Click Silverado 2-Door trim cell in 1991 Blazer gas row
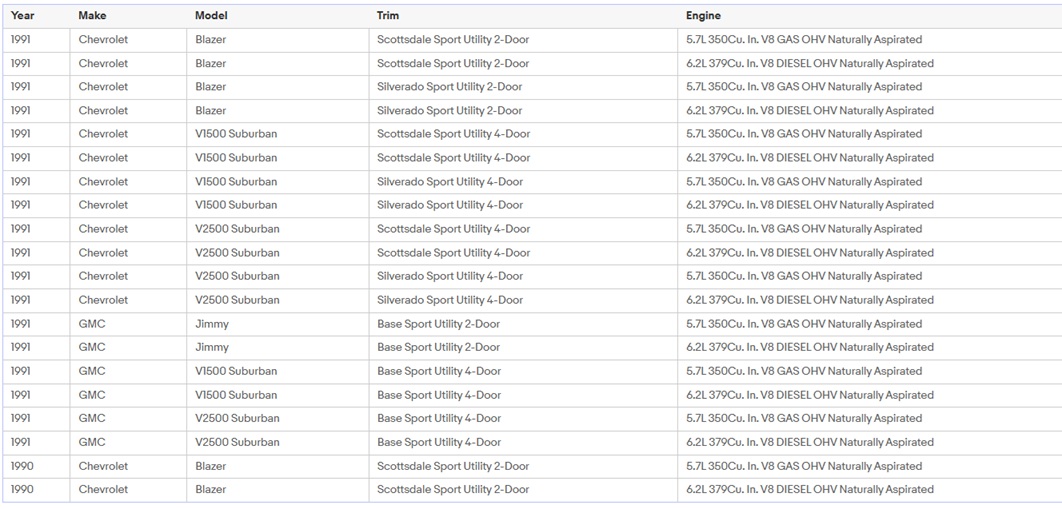This screenshot has width=1062, height=509. tap(449, 87)
